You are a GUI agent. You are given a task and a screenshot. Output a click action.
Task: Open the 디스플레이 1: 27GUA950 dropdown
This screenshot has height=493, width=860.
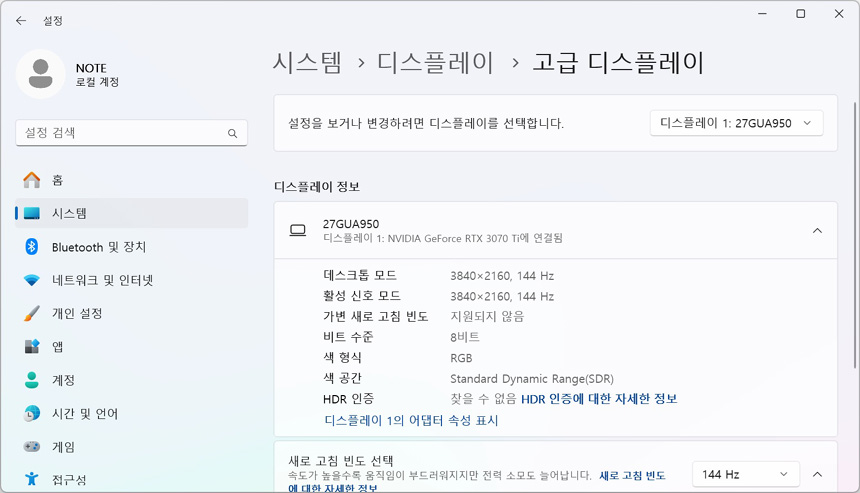pyautogui.click(x=736, y=123)
